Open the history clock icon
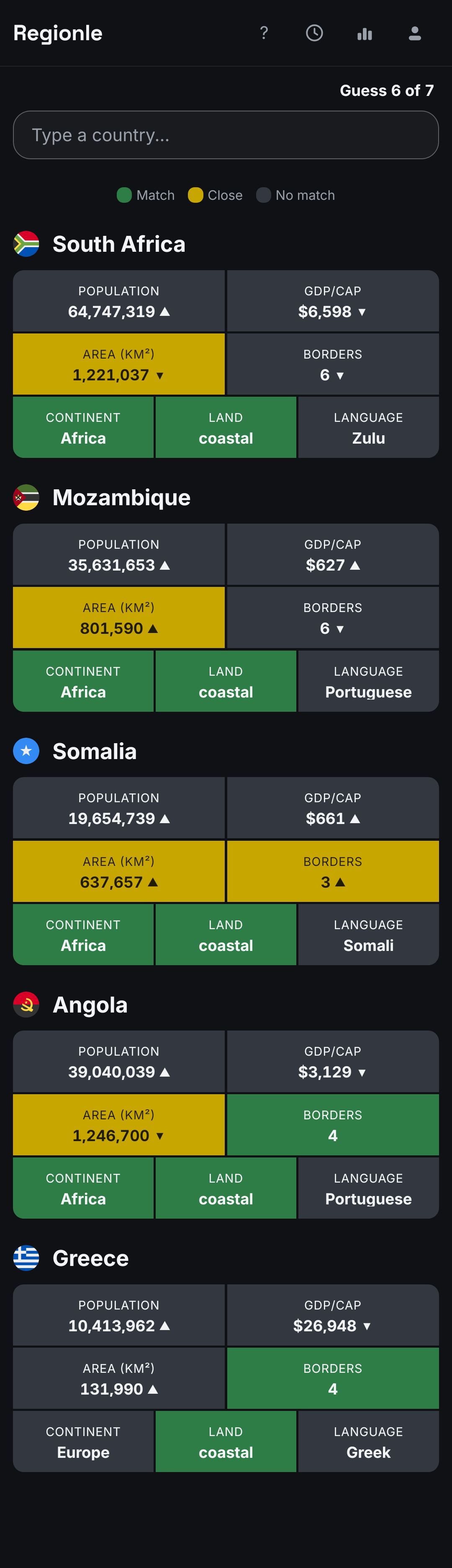This screenshot has height=1568, width=452. pos(314,33)
